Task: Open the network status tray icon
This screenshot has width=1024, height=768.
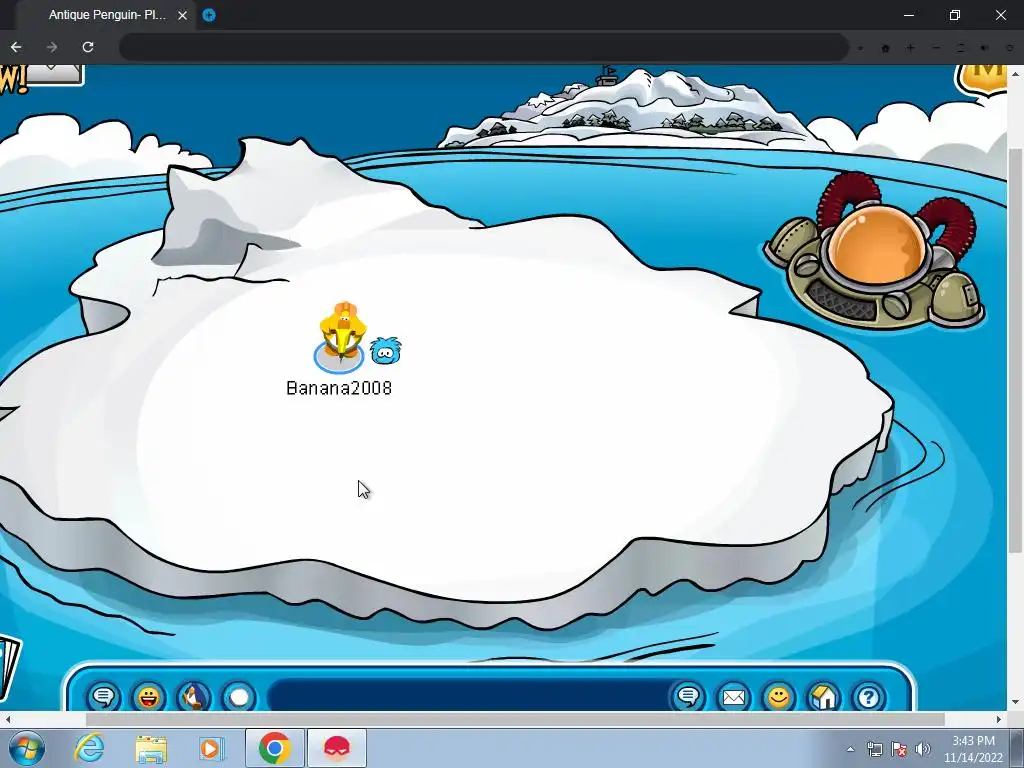Action: pyautogui.click(x=874, y=749)
